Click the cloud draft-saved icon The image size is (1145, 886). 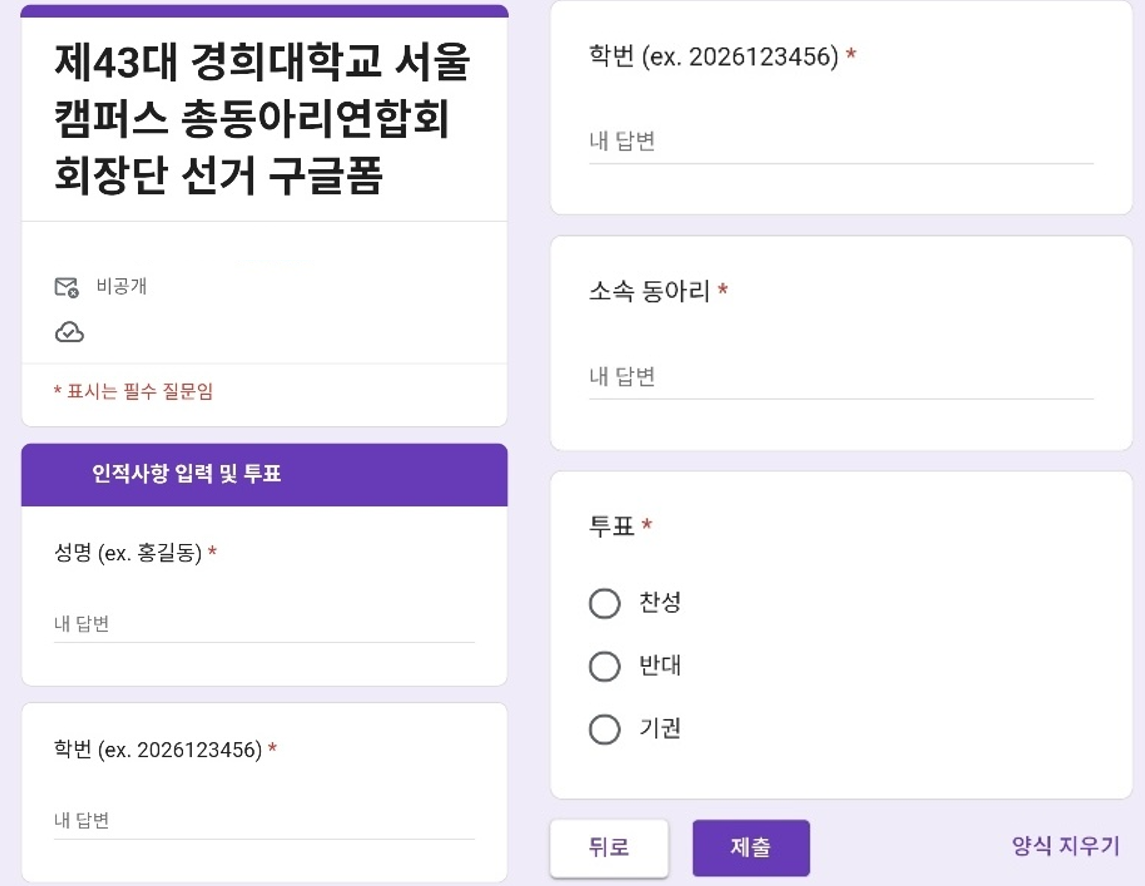point(69,333)
